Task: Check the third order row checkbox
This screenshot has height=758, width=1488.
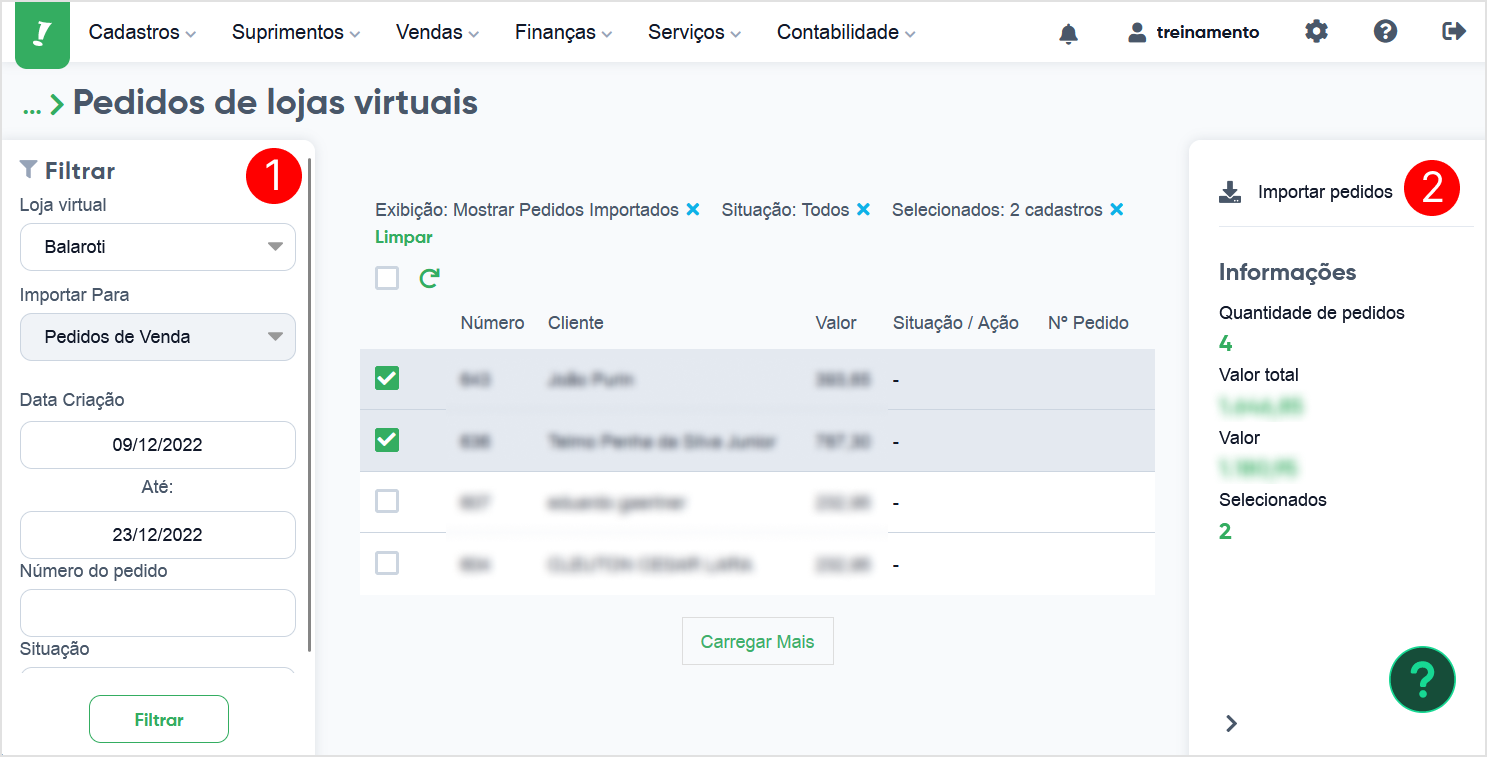Action: 387,501
